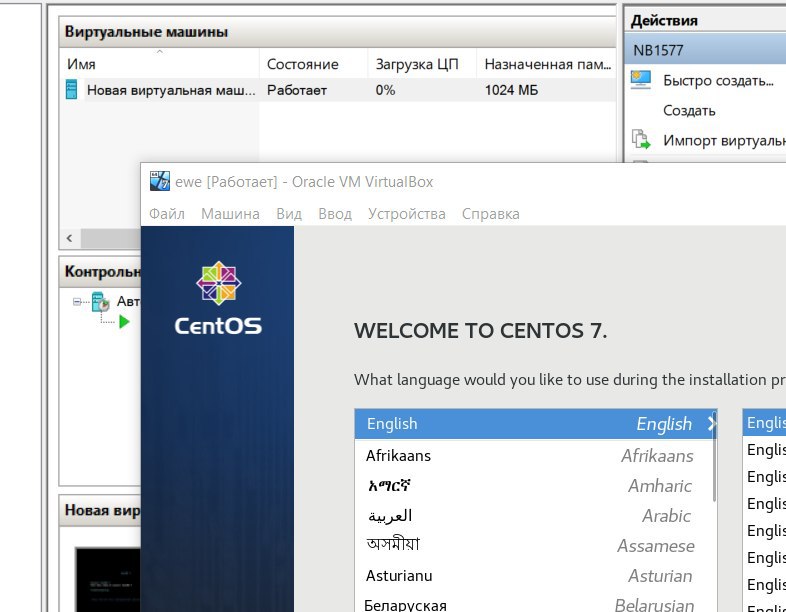Click the Работает status cell
This screenshot has width=786, height=612.
[297, 90]
